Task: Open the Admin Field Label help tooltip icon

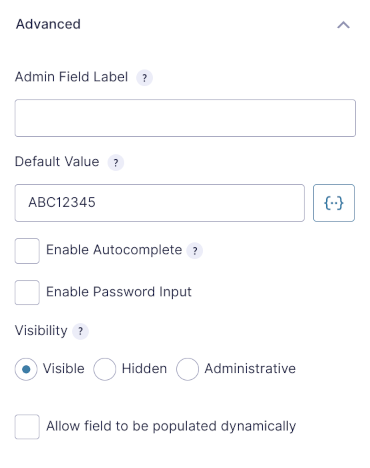Action: [144, 78]
